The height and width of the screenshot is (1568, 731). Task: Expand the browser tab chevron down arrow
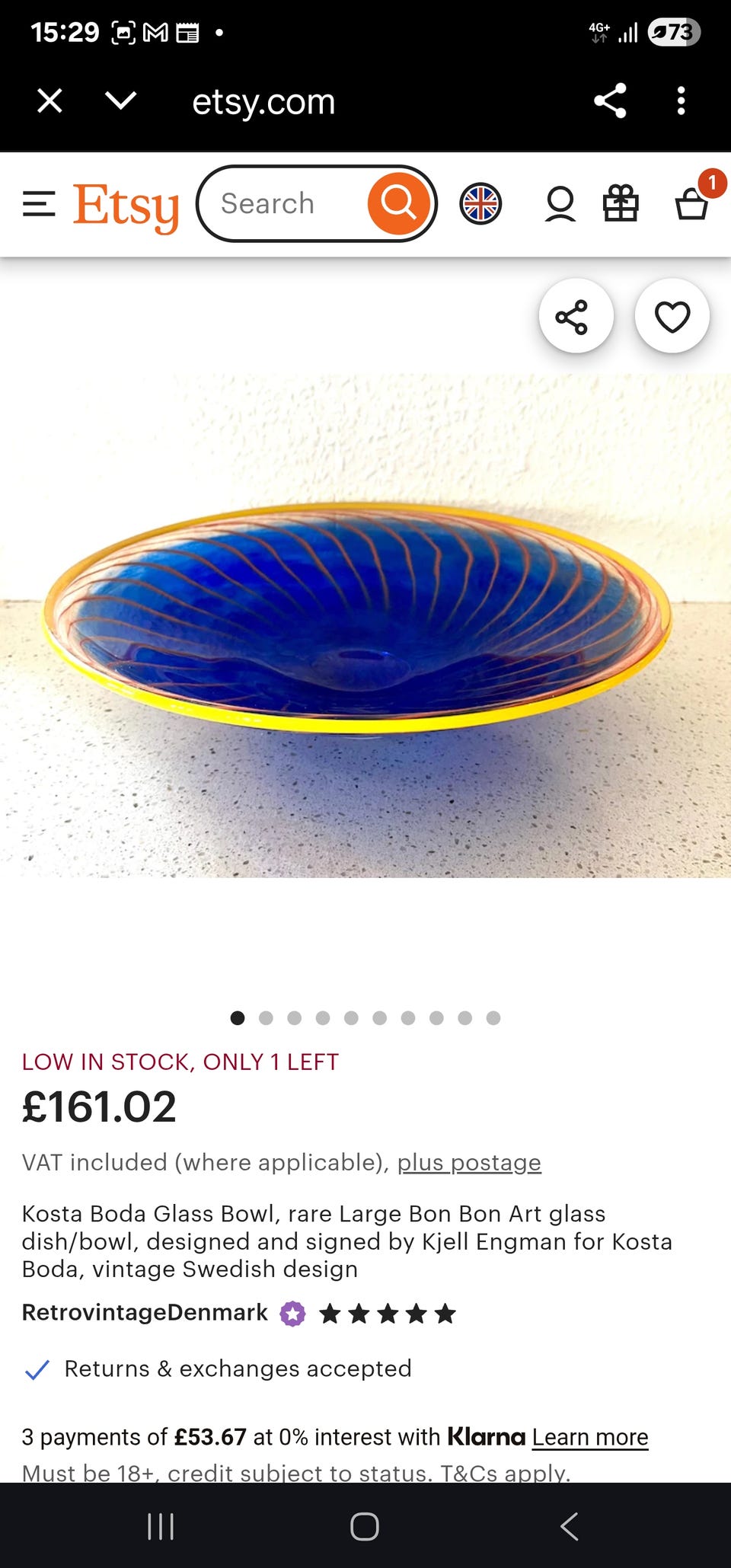121,101
